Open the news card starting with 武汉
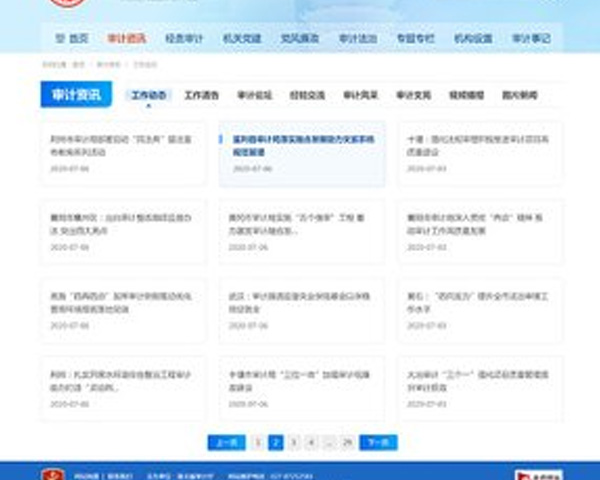 click(302, 310)
